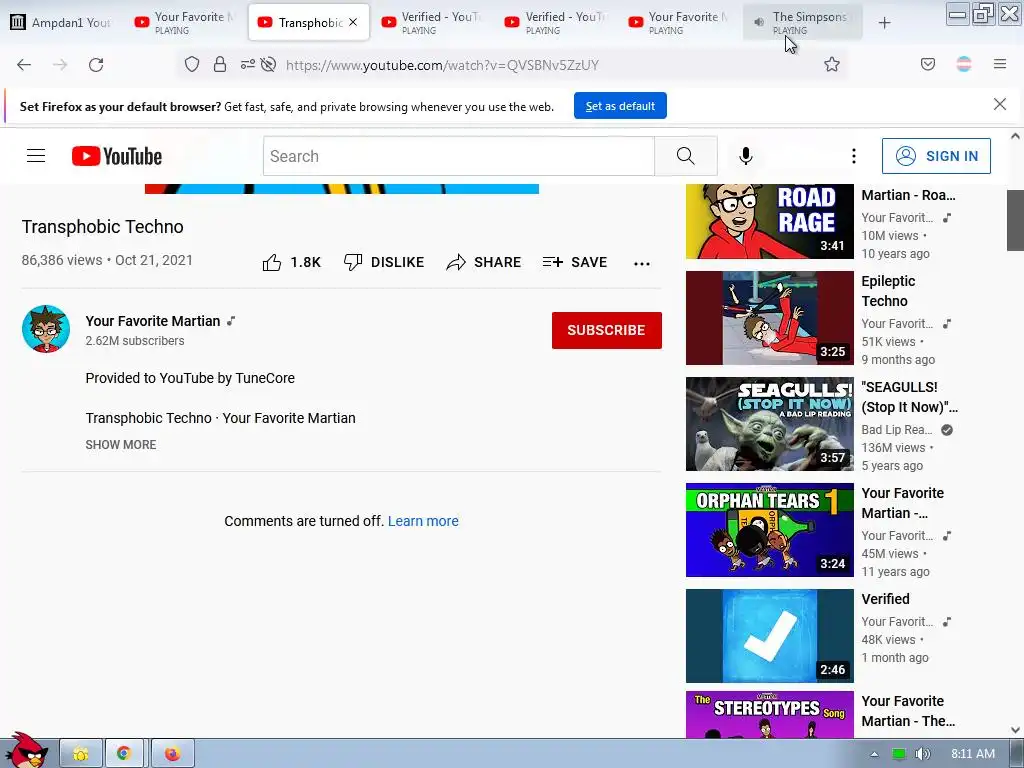Open Verified video thumbnail

[x=769, y=635]
